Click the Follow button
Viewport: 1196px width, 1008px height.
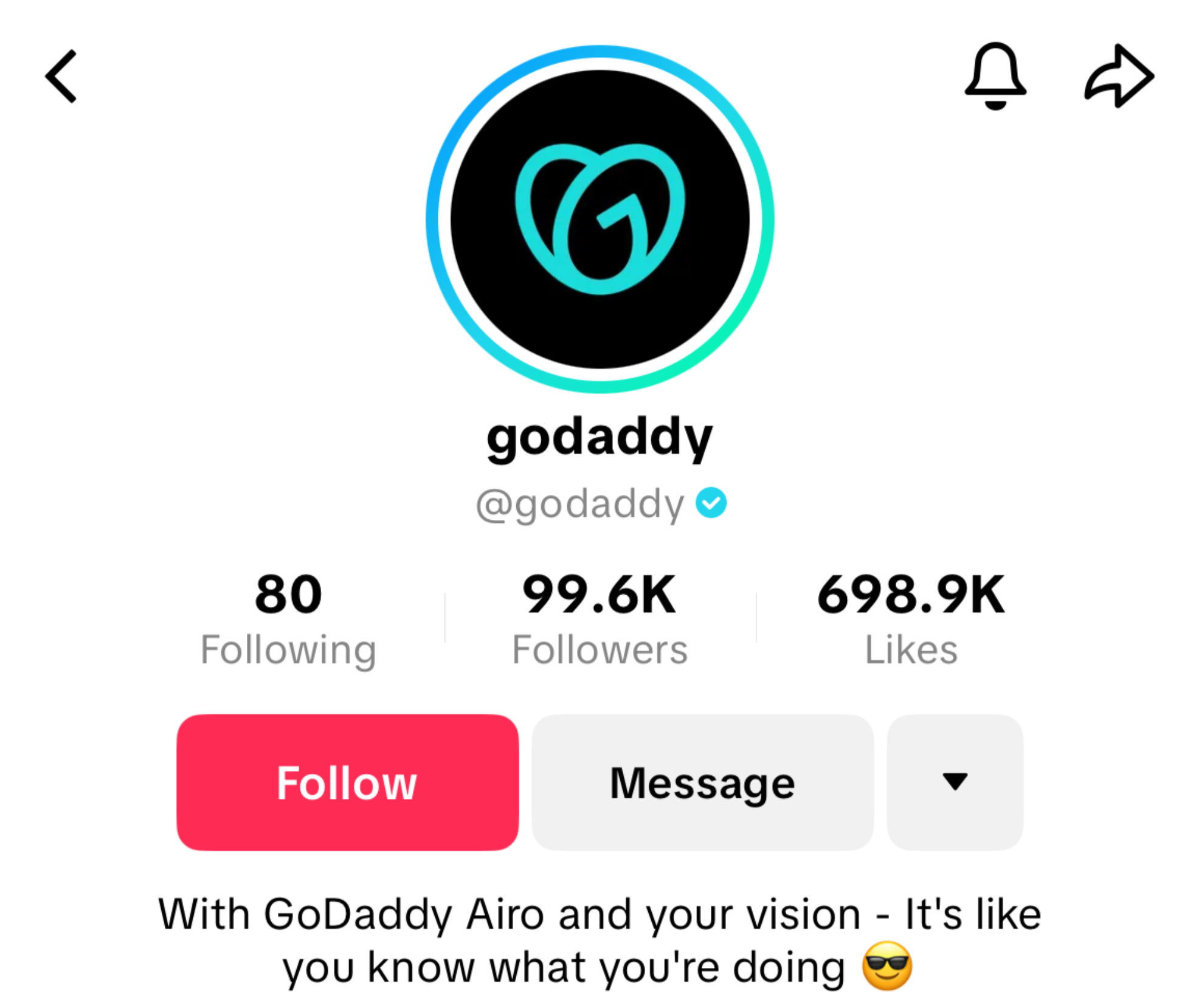347,782
